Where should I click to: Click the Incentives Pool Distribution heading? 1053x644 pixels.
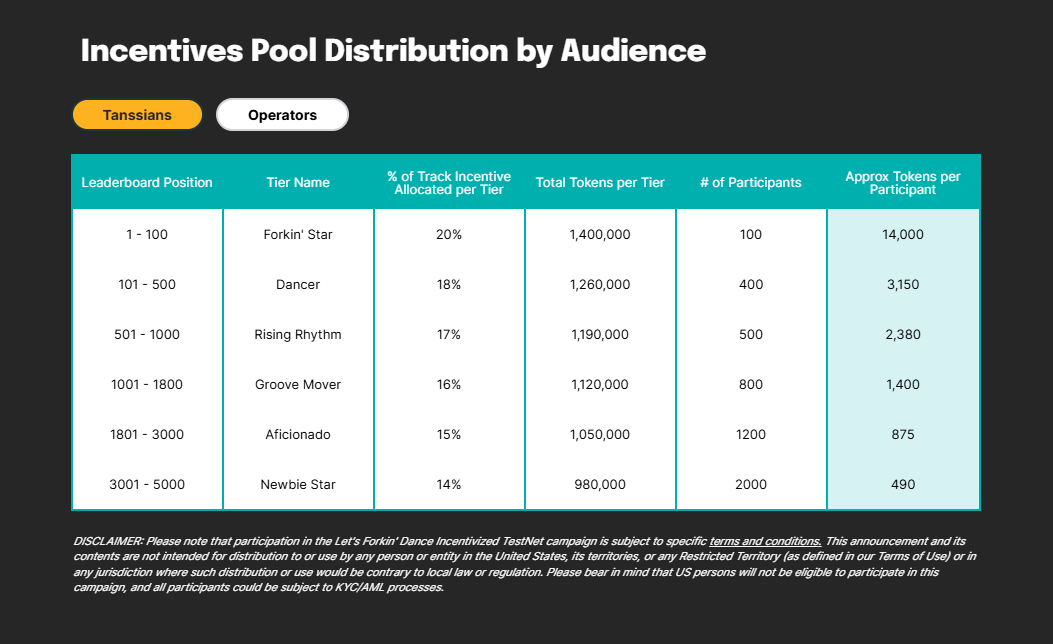pos(393,51)
